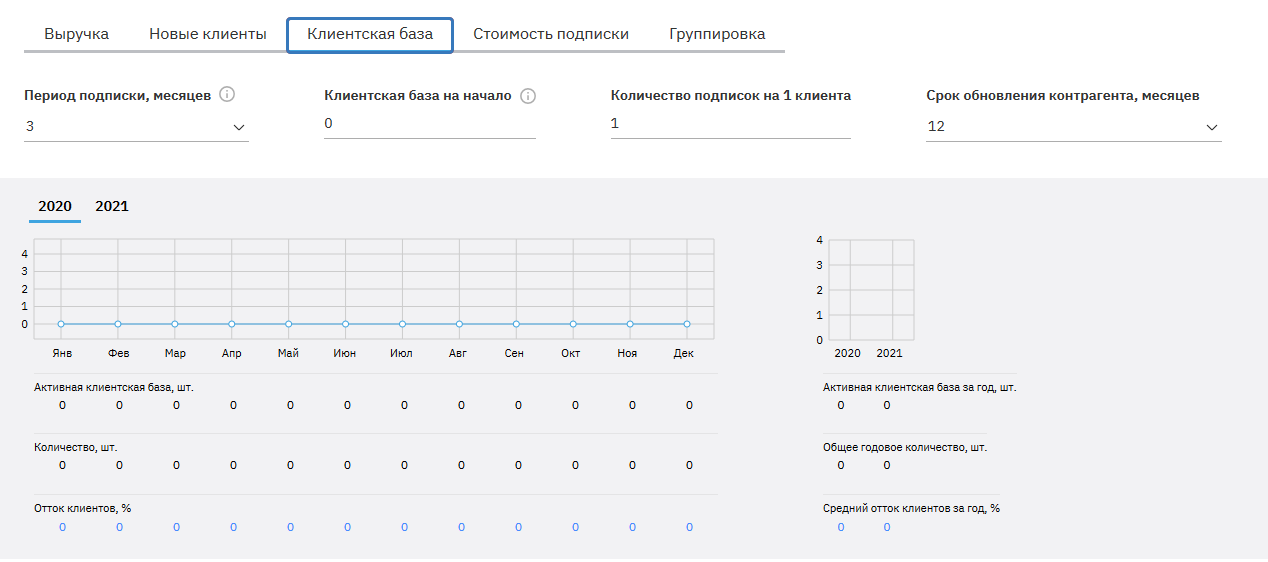This screenshot has width=1268, height=562.
Task: Expand the Период подписки dropdown chevron
Action: click(x=238, y=127)
